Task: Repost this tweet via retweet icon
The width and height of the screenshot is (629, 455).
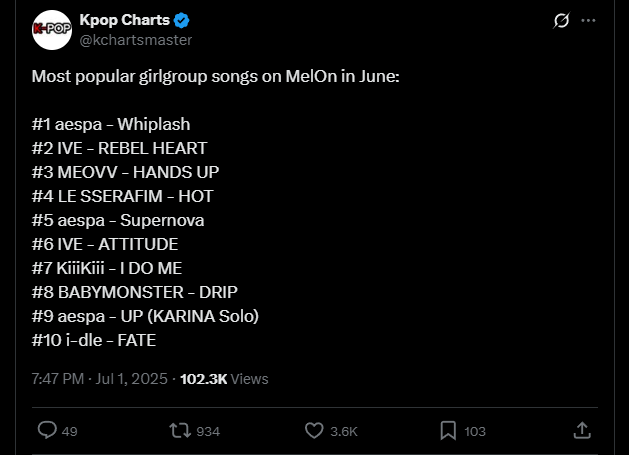Action: tap(180, 431)
